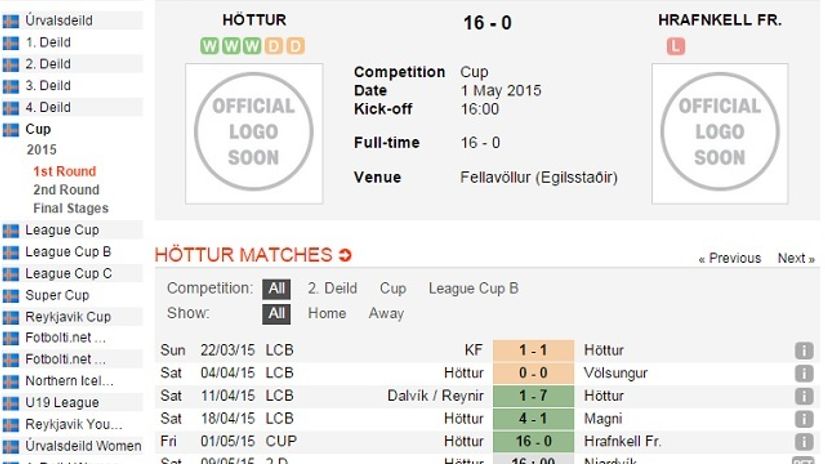Open info icon for Höttur vs Völsungur match

click(x=803, y=373)
